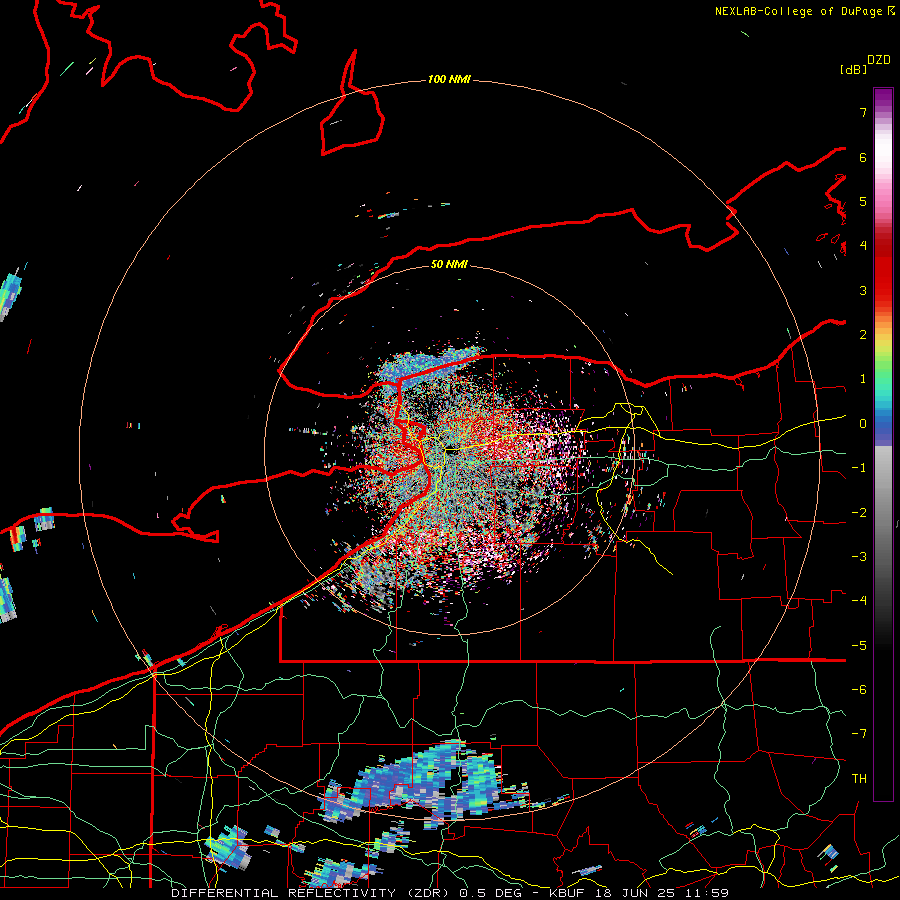
Task: Click the 1 value on the color scale
Action: pyautogui.click(x=863, y=379)
